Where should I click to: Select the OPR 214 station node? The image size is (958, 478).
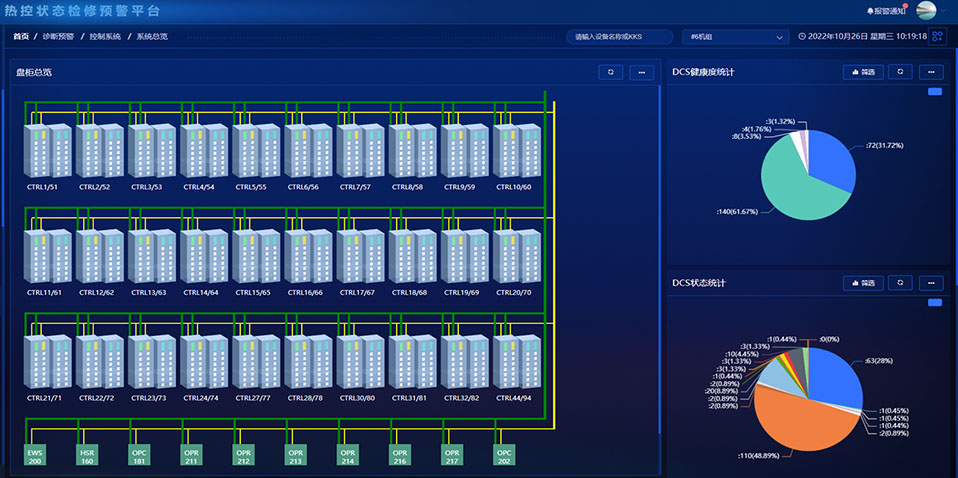coord(347,455)
